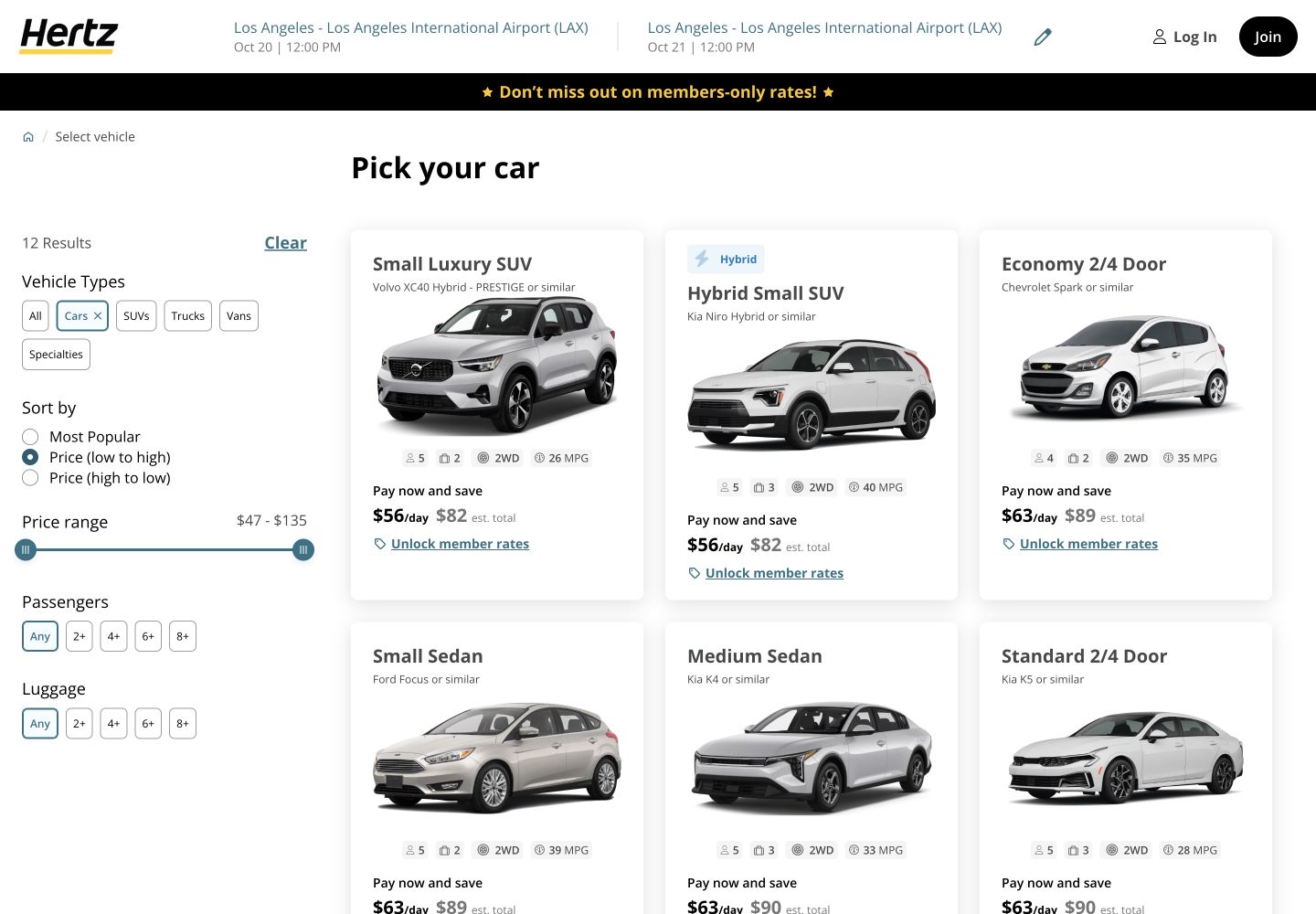This screenshot has height=914, width=1316.
Task: Filter by Trucks vehicle type
Action: (188, 316)
